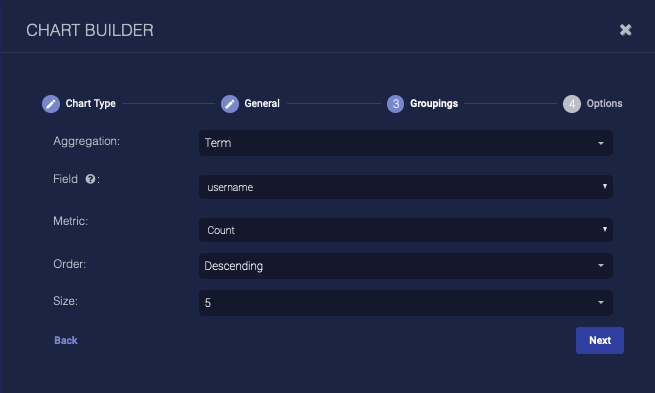Jump to step 4 Options circle
The image size is (655, 393).
[572, 104]
